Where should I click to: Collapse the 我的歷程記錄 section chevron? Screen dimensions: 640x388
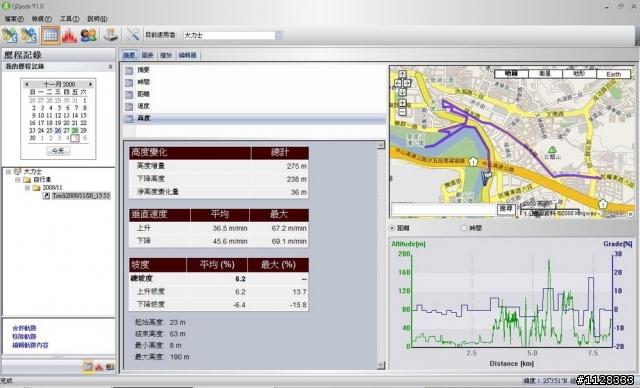click(110, 67)
